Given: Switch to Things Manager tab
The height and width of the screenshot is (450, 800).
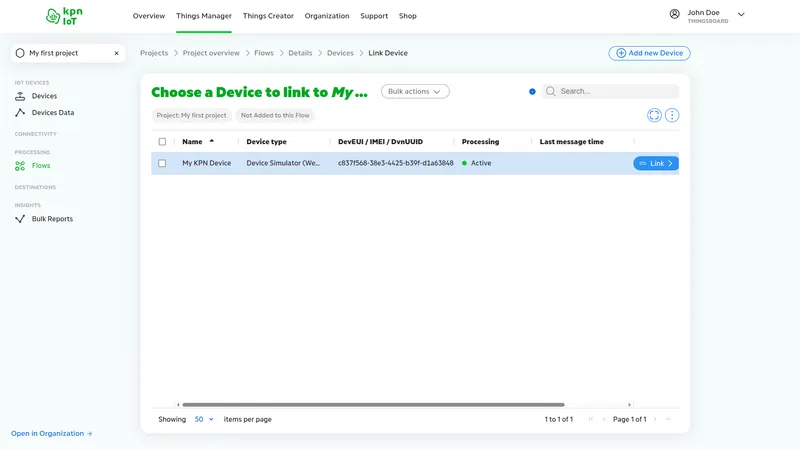Looking at the screenshot, I should pos(204,16).
